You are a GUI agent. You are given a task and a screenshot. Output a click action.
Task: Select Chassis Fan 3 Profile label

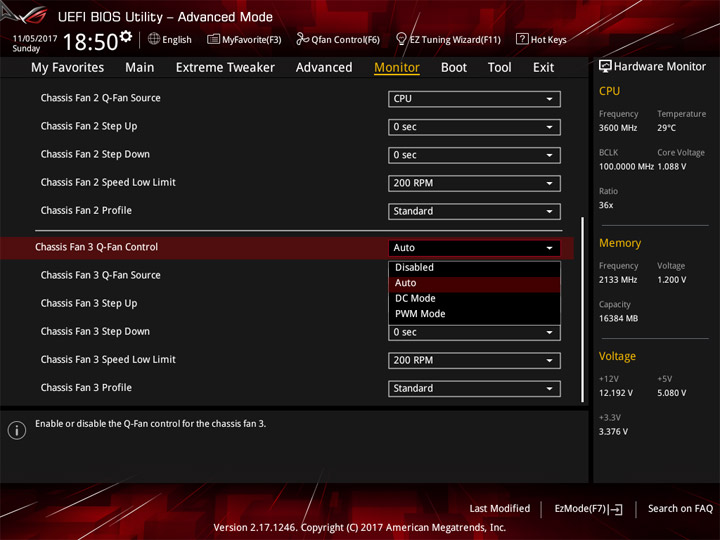(86, 388)
